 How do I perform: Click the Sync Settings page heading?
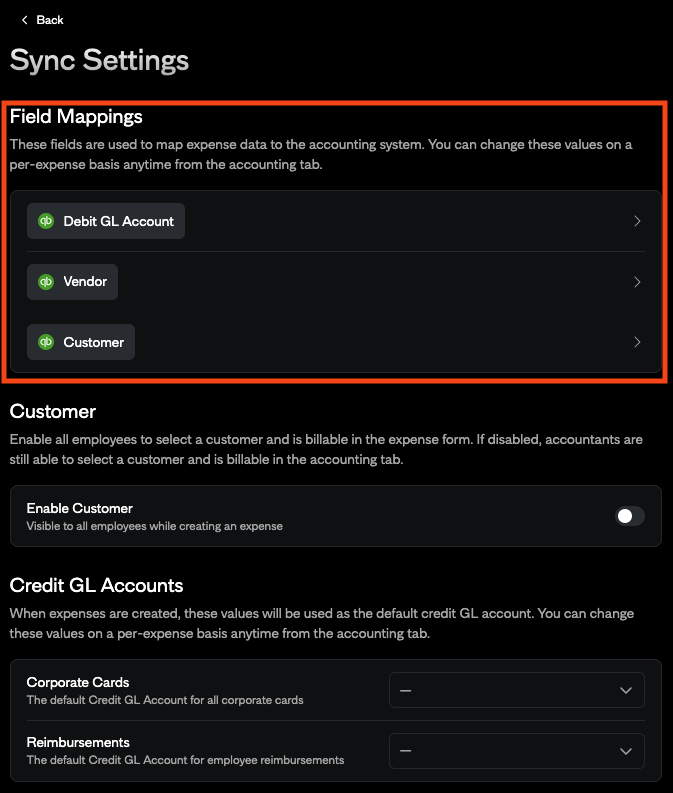(x=99, y=60)
